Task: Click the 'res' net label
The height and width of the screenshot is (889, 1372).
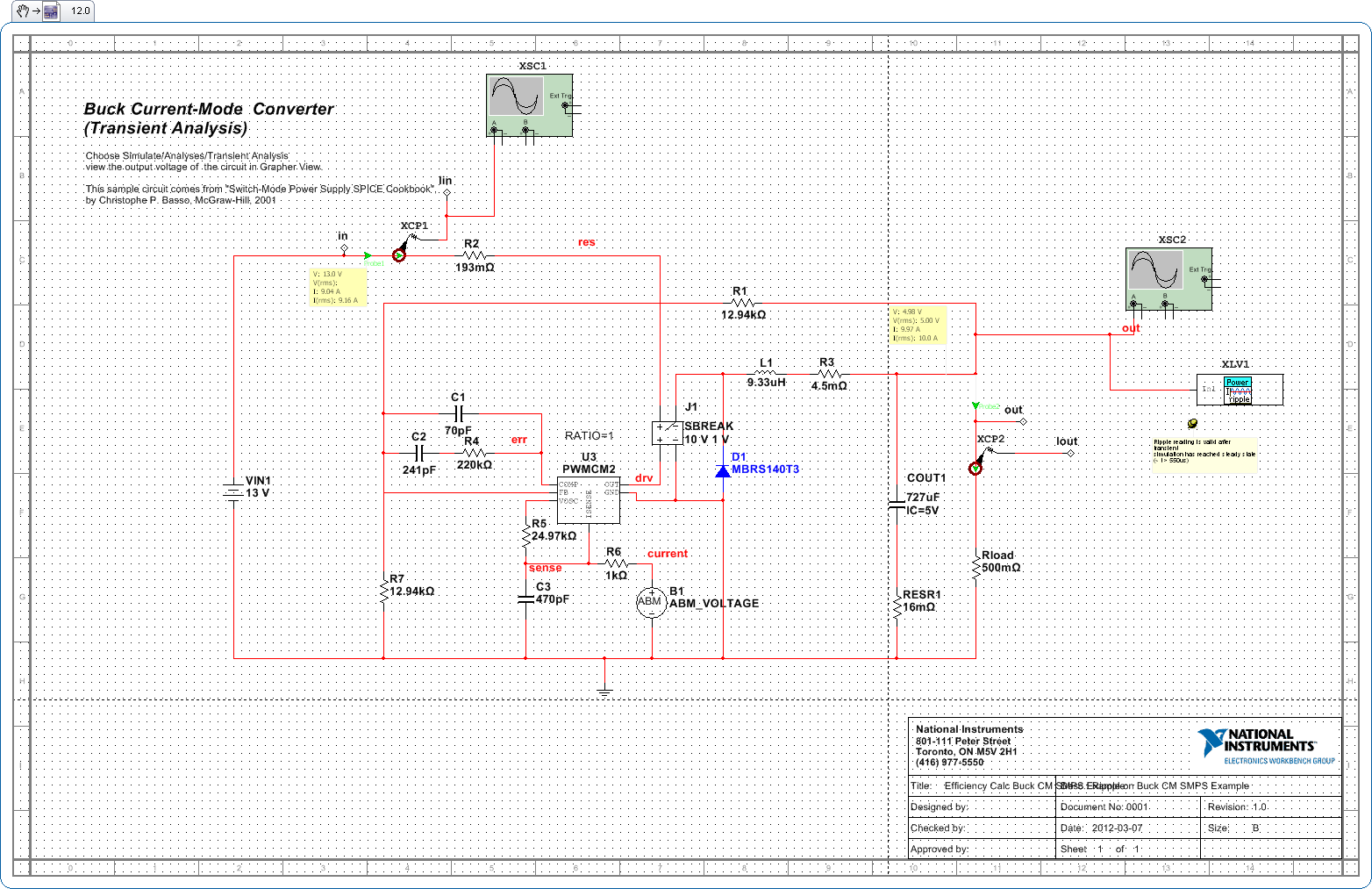Action: [x=586, y=242]
